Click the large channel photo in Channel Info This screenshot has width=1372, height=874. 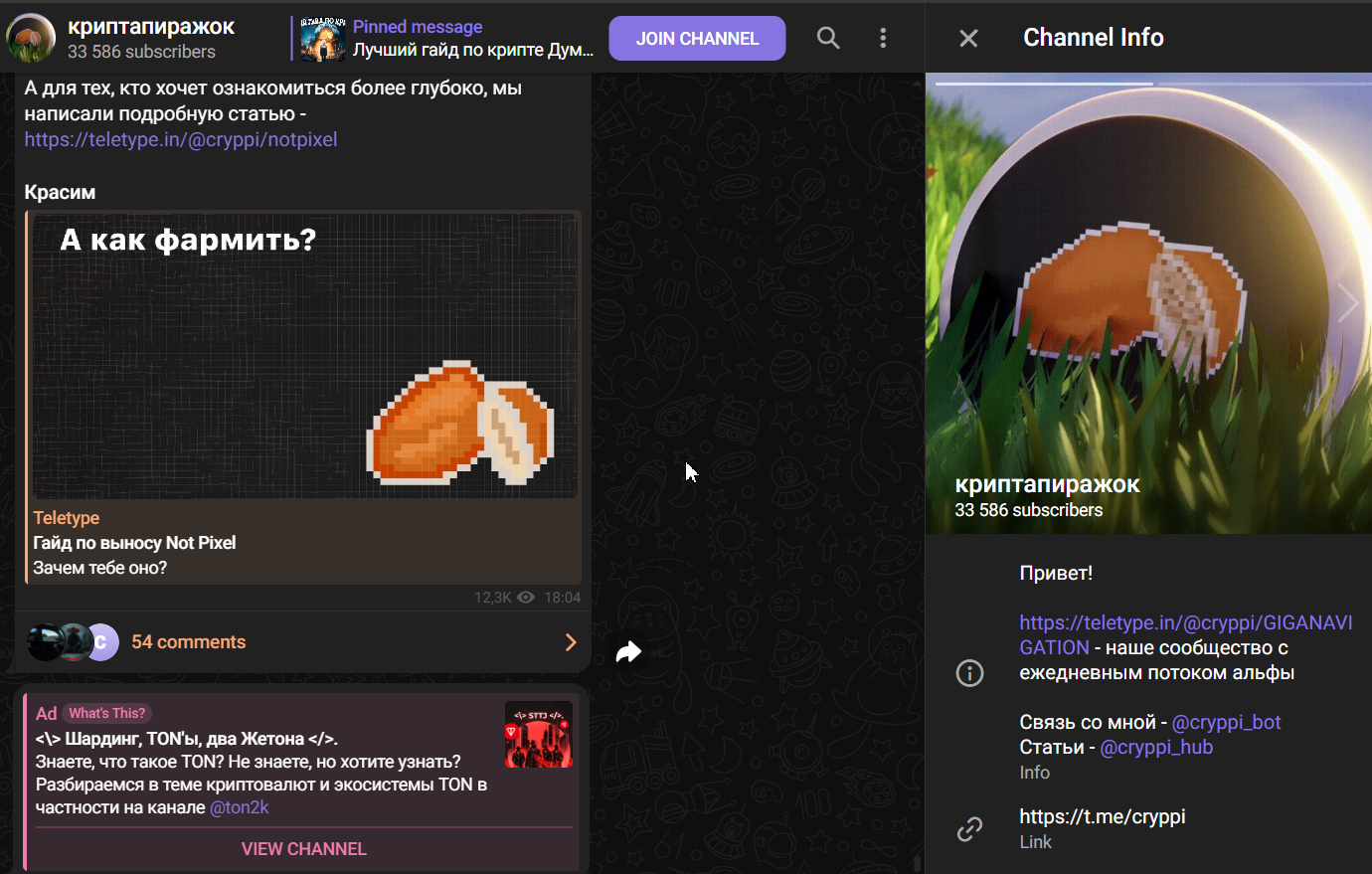click(1148, 303)
